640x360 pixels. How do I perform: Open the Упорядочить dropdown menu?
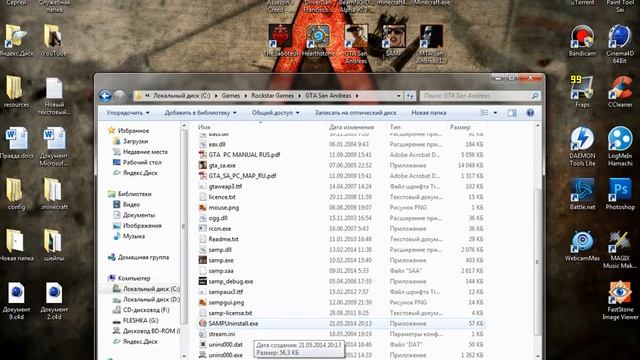click(x=128, y=113)
